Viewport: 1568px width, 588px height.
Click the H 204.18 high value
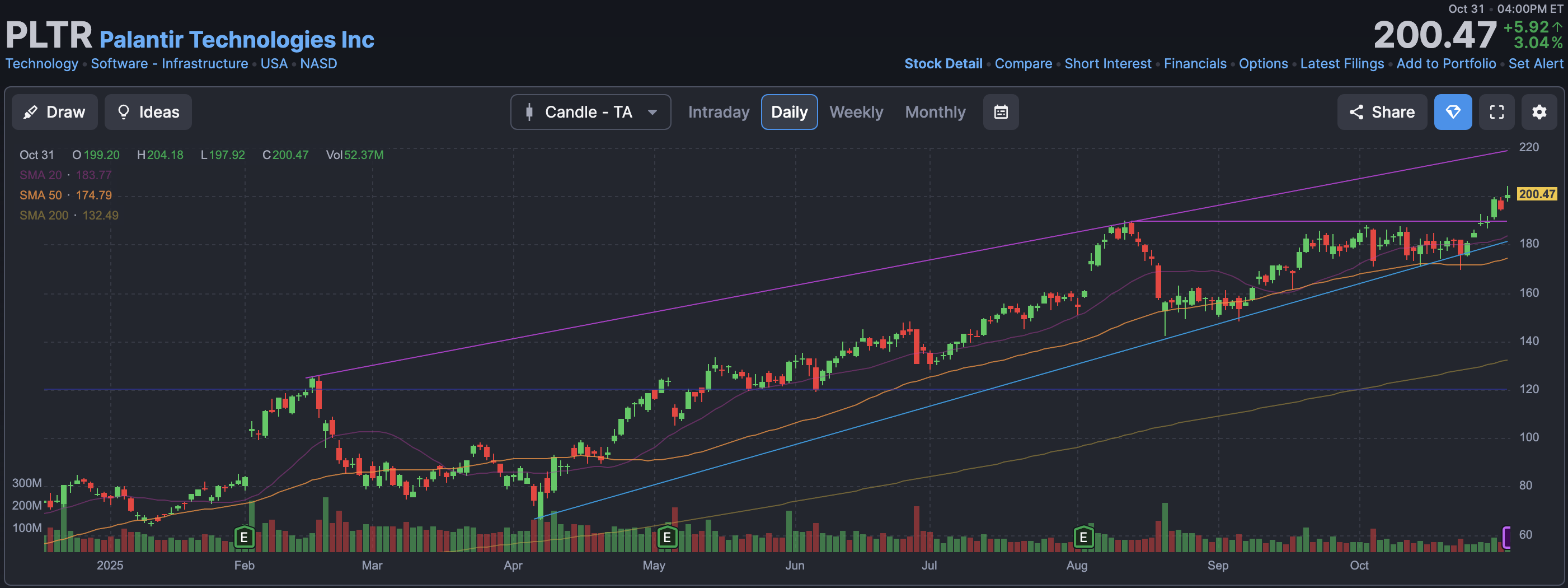click(x=160, y=155)
